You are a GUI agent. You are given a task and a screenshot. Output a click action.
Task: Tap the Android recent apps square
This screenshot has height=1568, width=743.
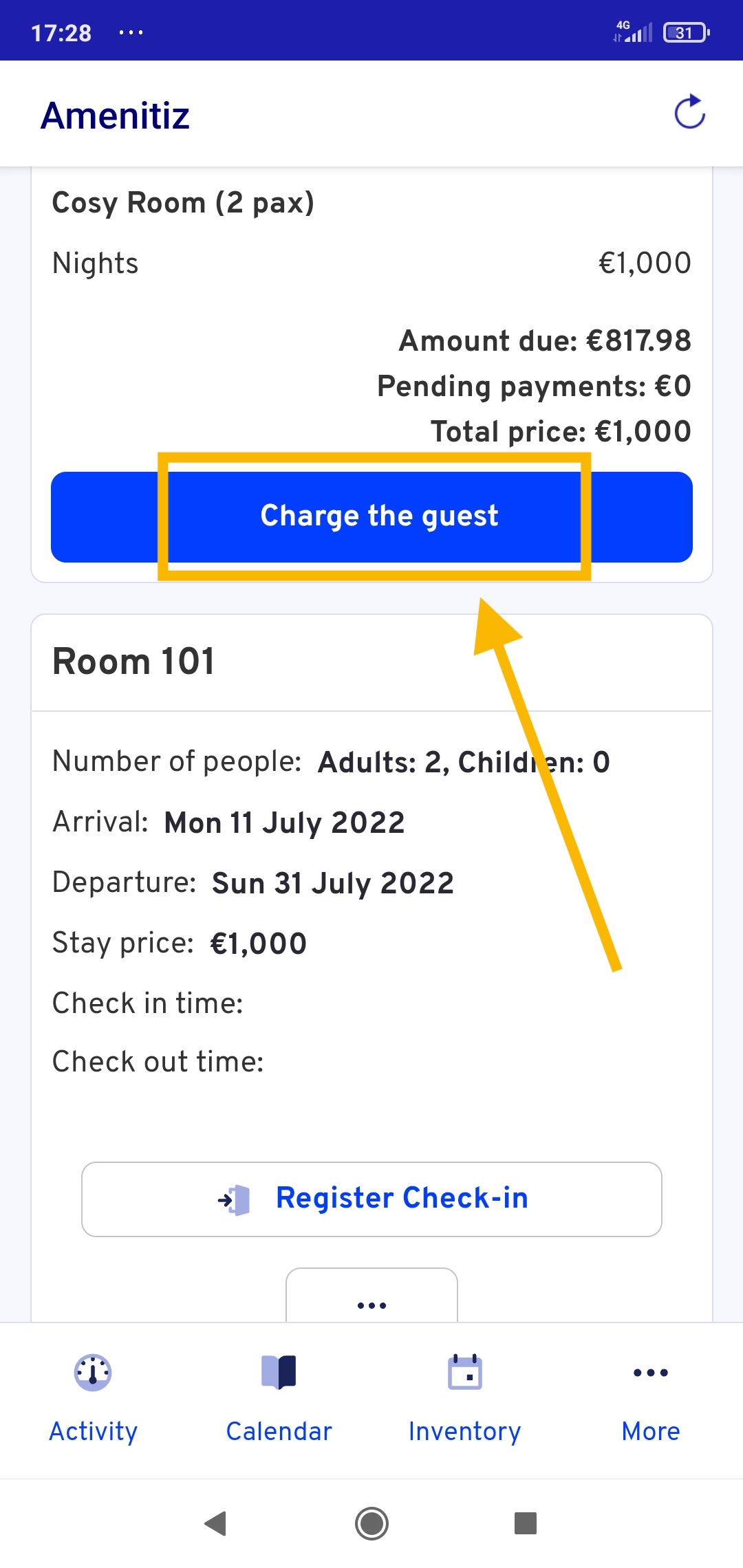click(526, 1523)
